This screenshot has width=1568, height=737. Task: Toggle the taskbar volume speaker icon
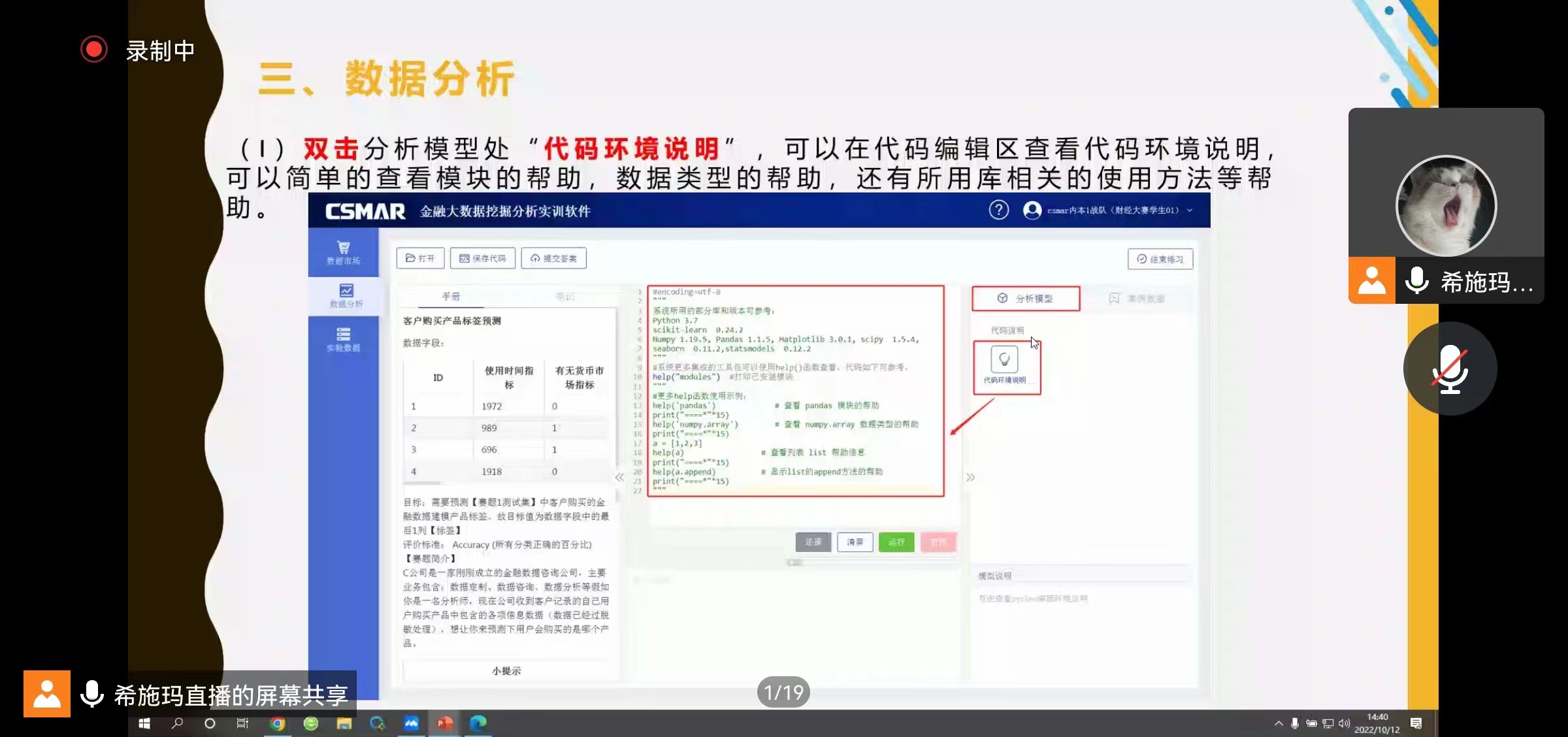(1344, 723)
